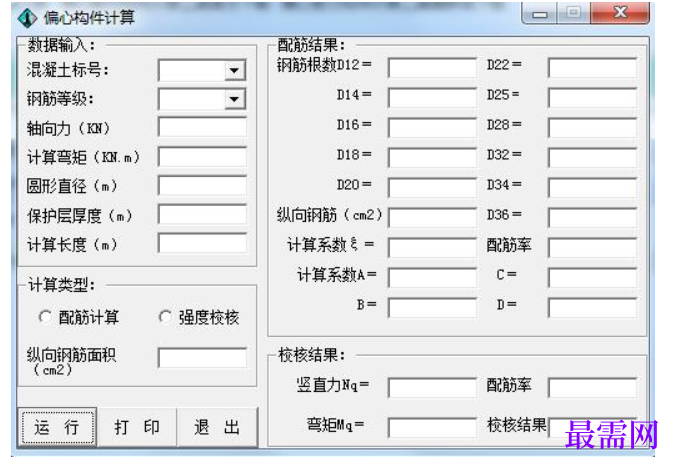Click the 纵向钢筋面积 (cm2) input field
This screenshot has height=466, width=677.
[x=202, y=358]
